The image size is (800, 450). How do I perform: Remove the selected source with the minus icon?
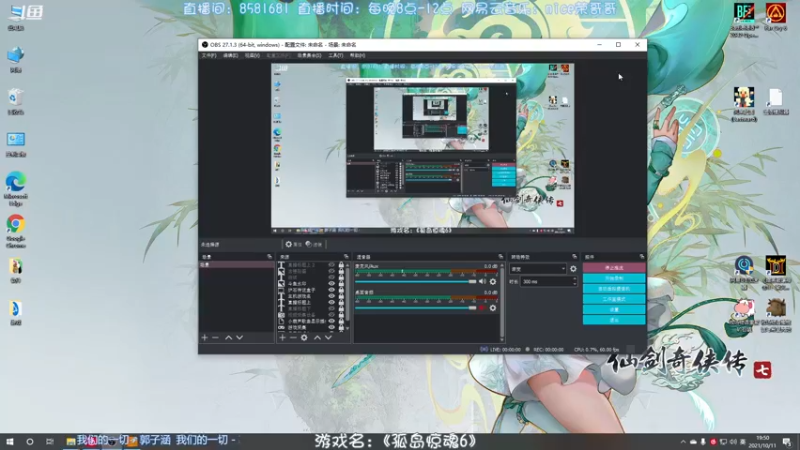tap(293, 338)
